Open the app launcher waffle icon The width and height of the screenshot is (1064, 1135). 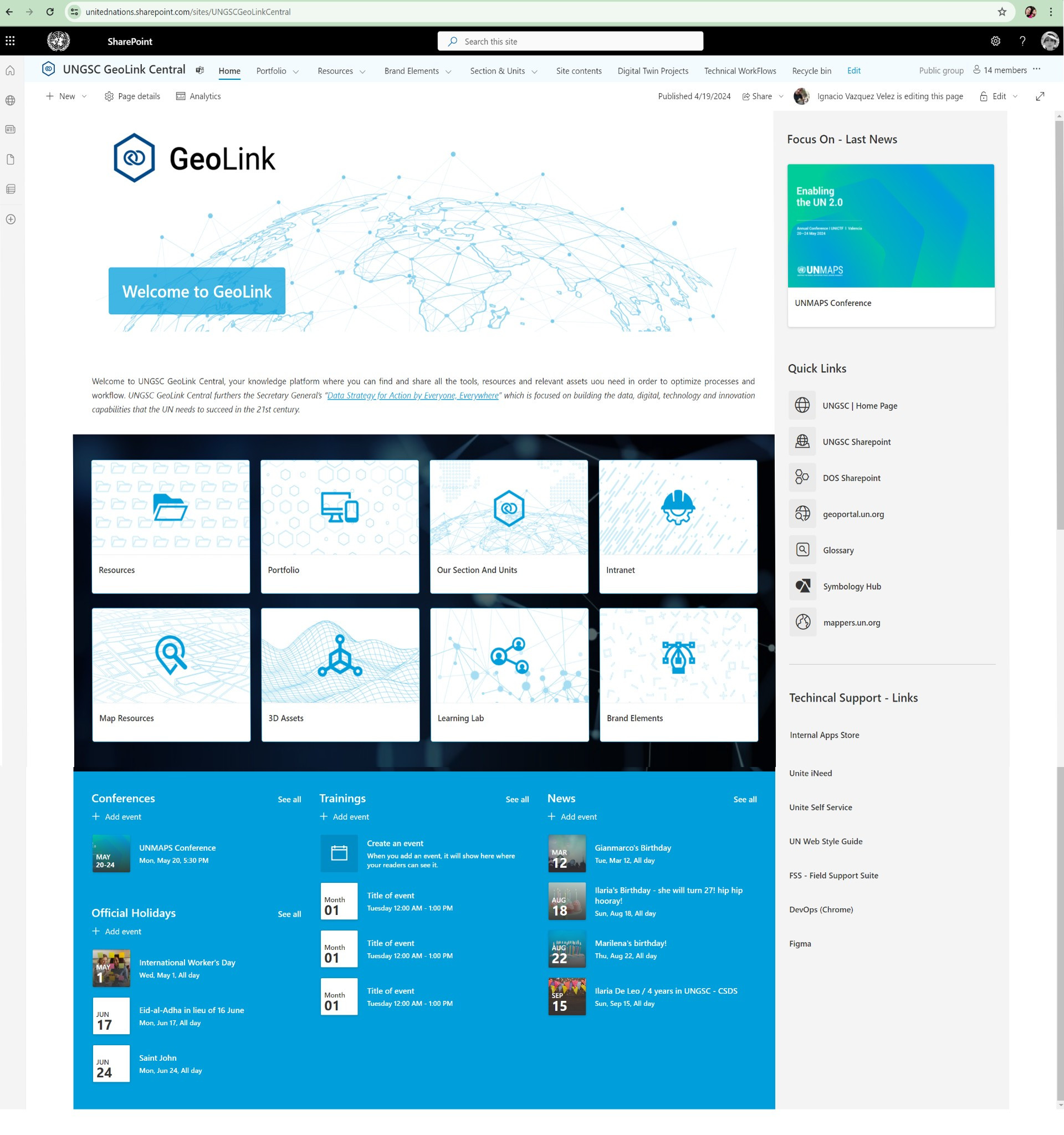pos(11,41)
